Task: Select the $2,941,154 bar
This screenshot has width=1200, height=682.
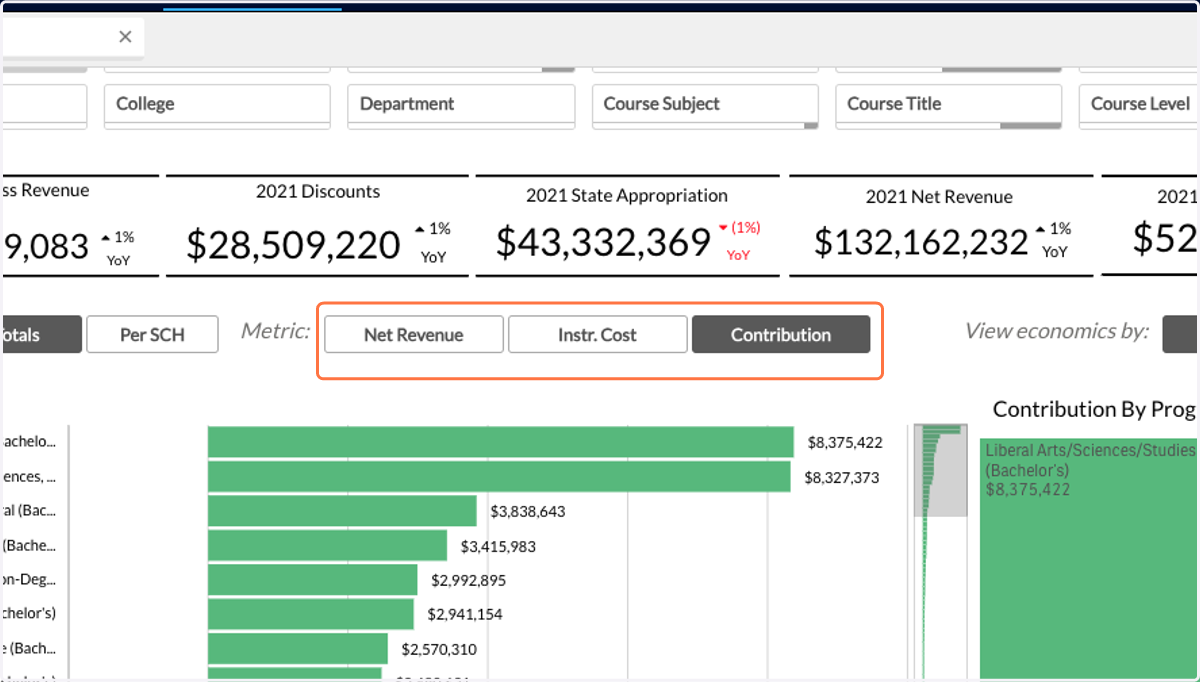Action: click(x=311, y=614)
